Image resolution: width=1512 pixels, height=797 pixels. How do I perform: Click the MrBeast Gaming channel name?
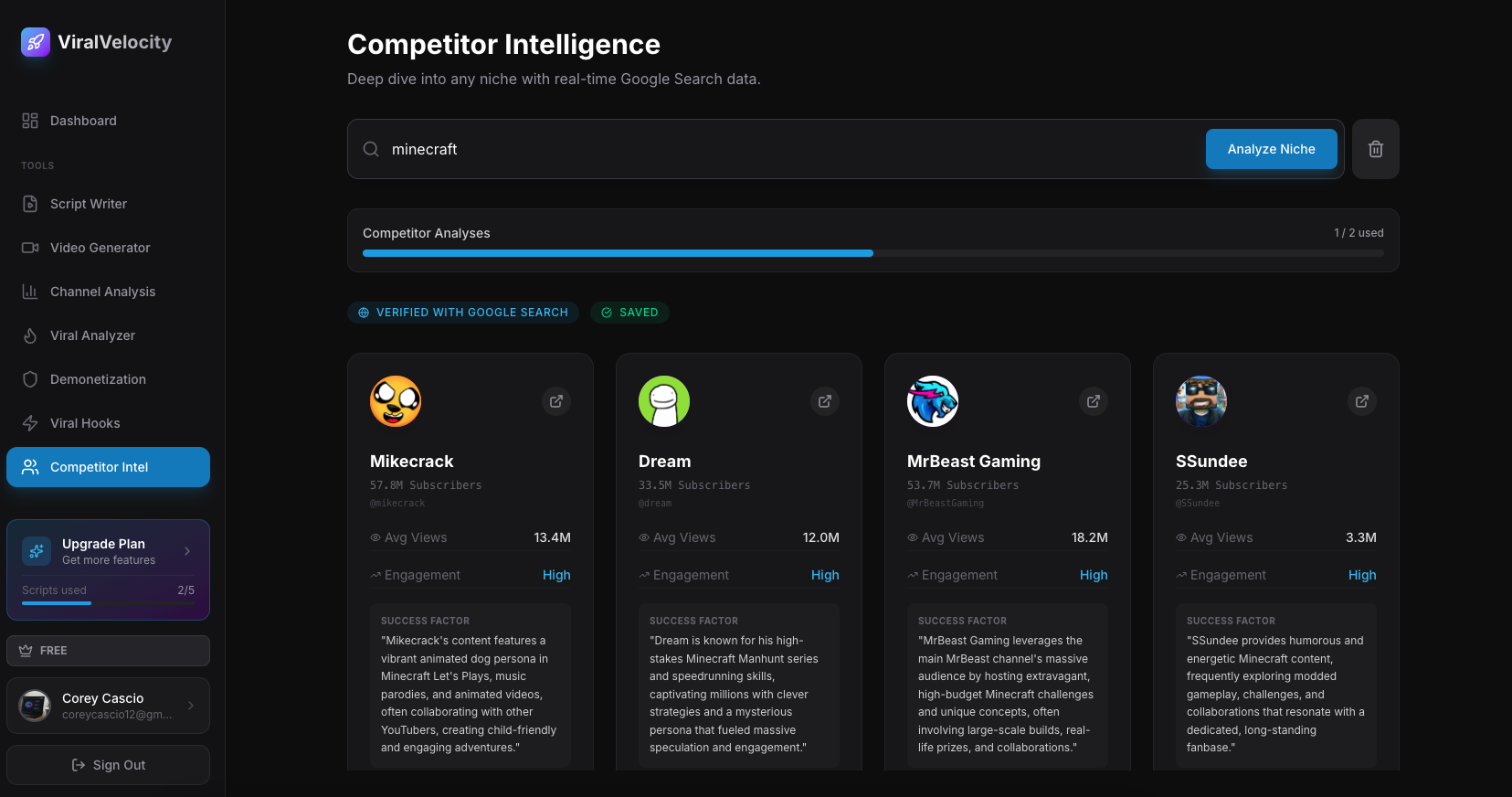(x=974, y=462)
